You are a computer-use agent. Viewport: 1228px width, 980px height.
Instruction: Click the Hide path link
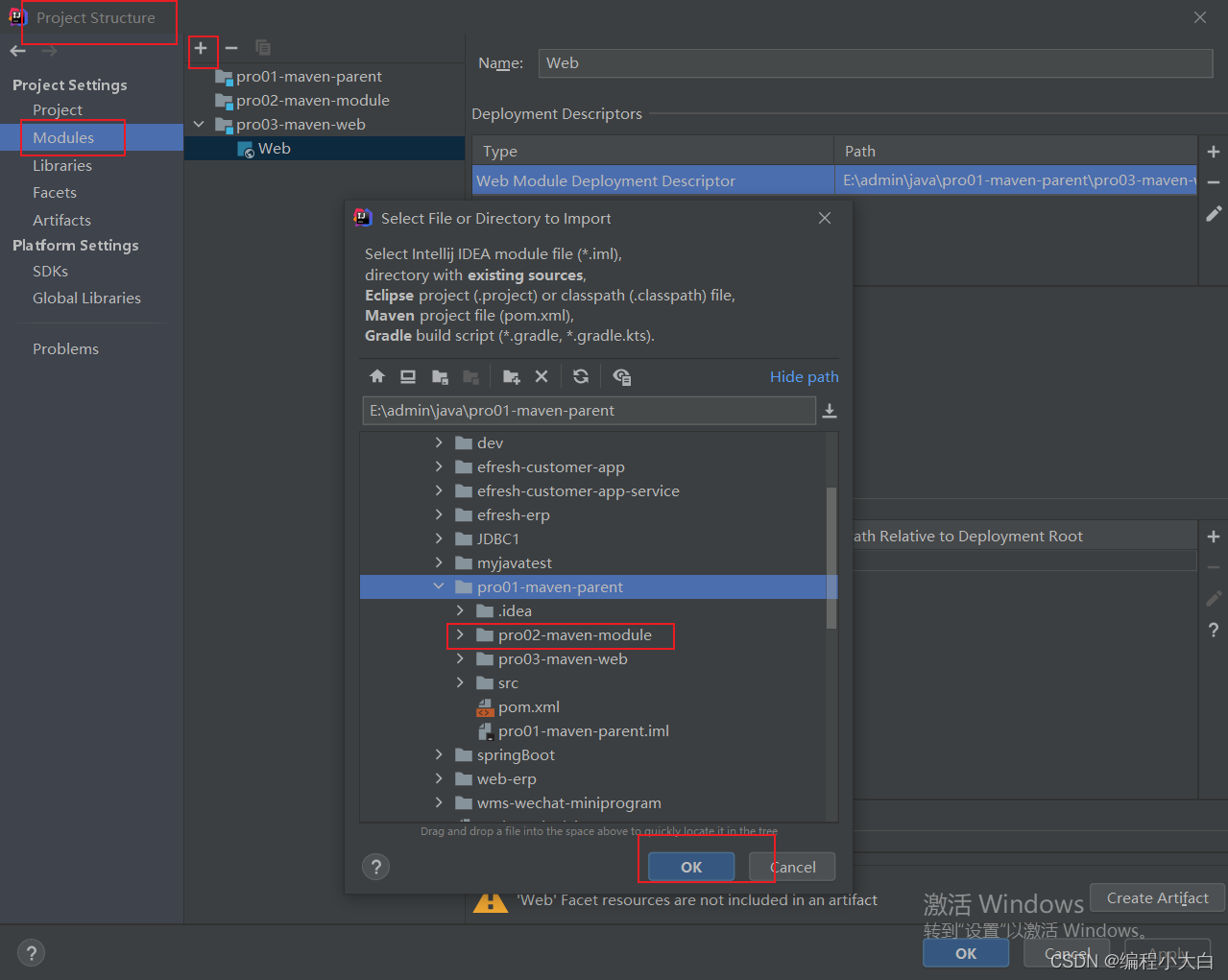point(805,376)
